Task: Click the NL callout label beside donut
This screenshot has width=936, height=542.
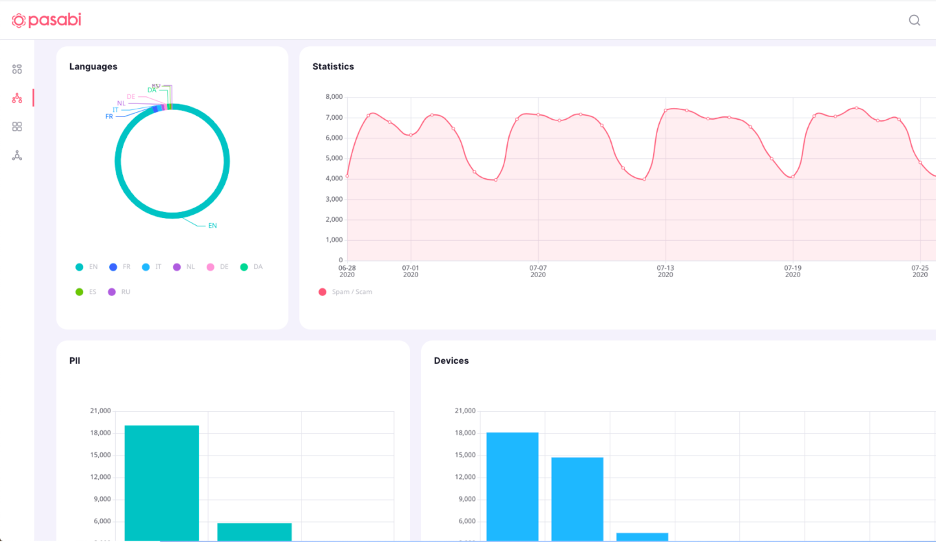Action: point(121,103)
